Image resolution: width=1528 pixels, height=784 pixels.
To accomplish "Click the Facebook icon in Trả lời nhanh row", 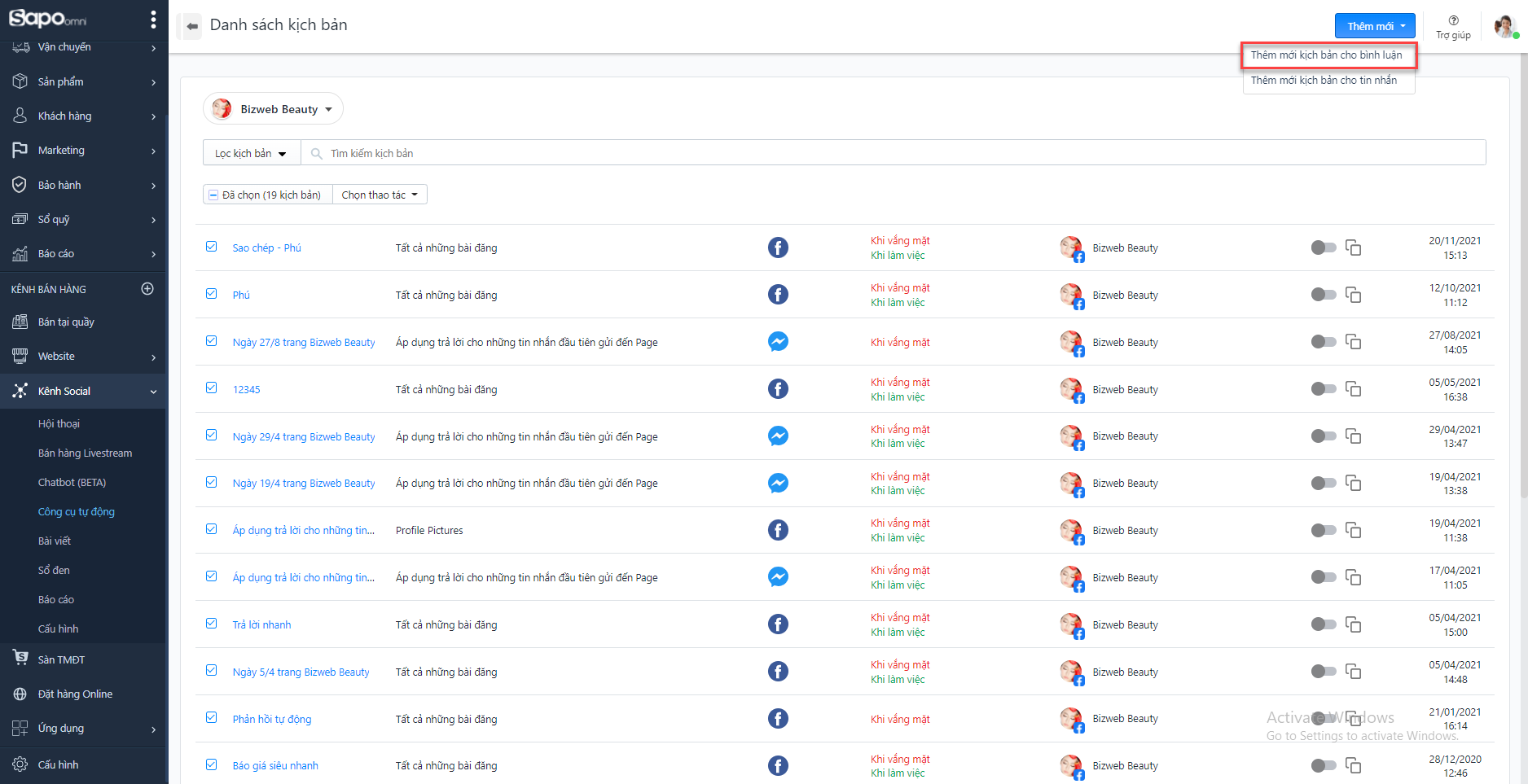I will coord(778,624).
